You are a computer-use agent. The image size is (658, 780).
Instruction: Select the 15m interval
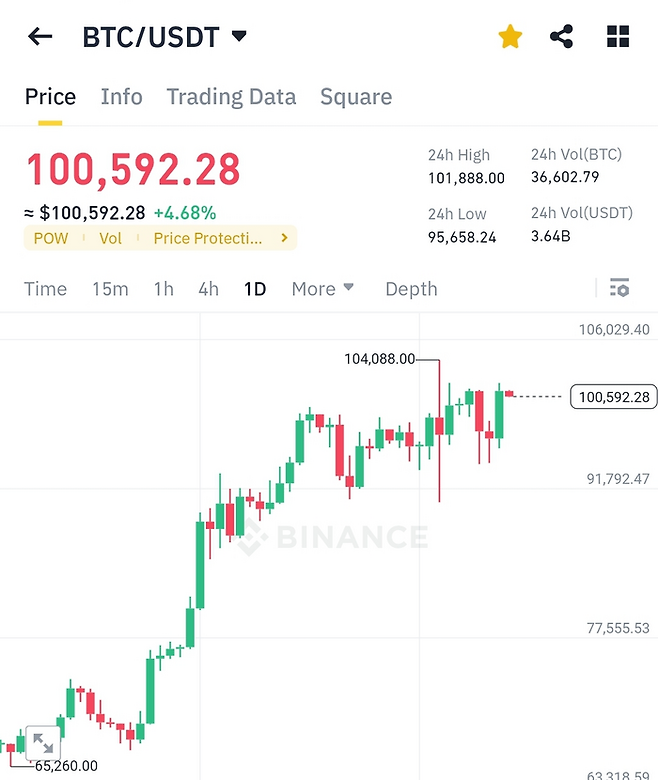tap(110, 289)
